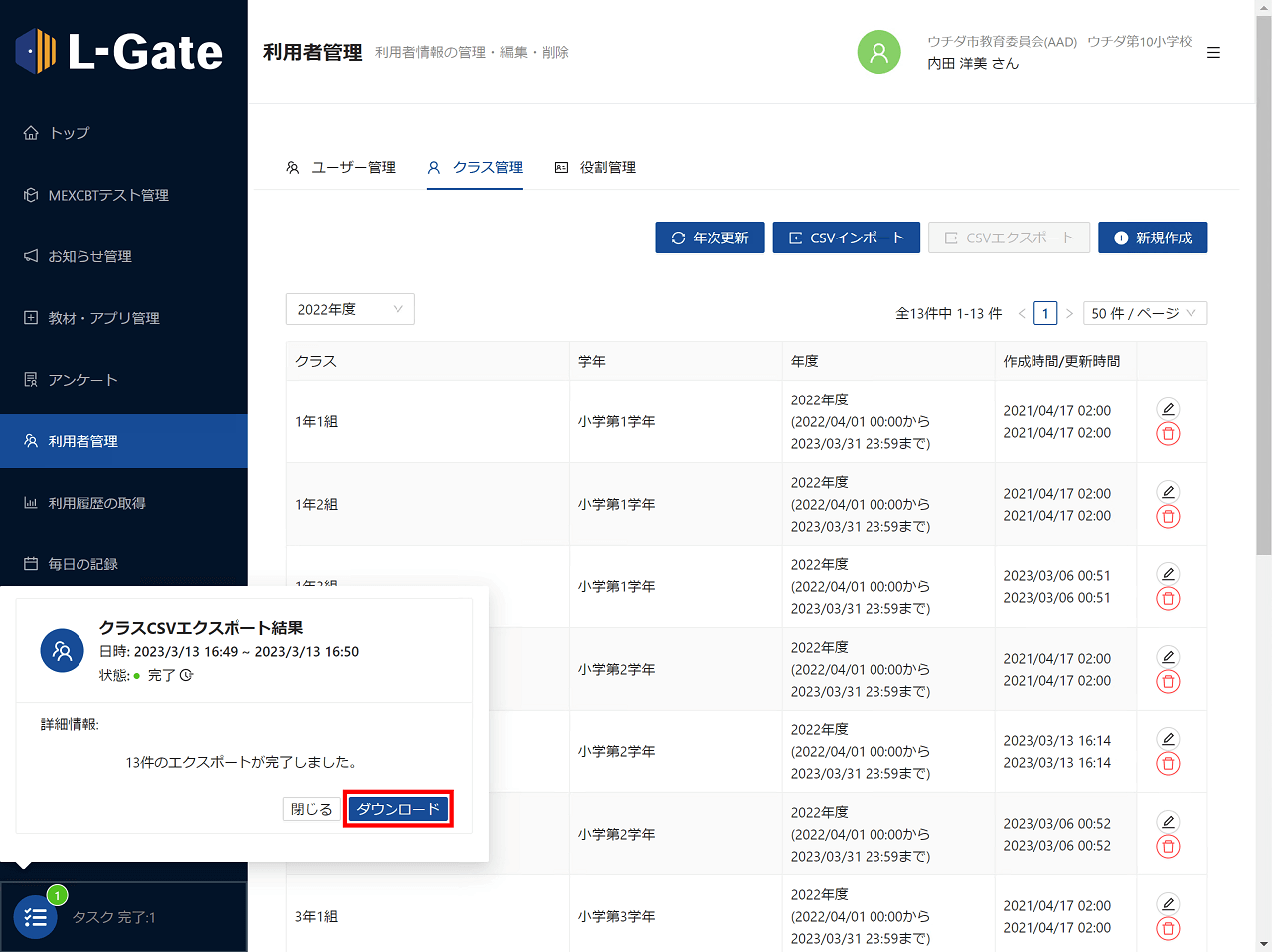Click the scrollbar down arrow
The image size is (1272, 952).
click(1264, 944)
